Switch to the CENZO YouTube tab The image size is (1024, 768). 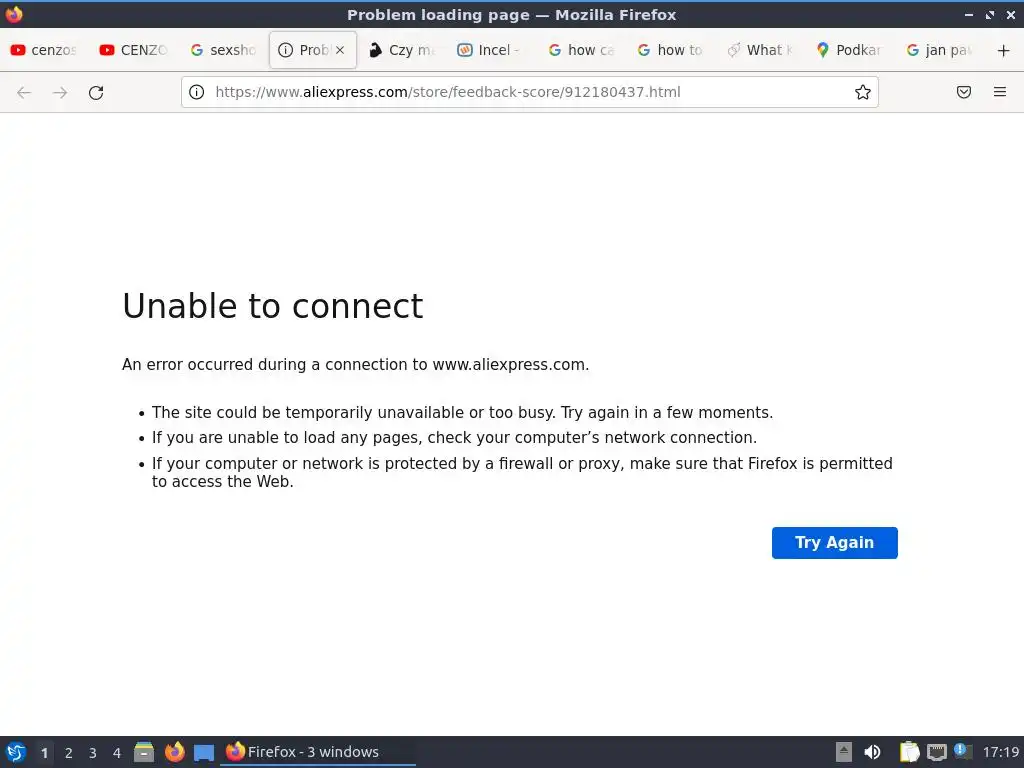click(x=134, y=50)
